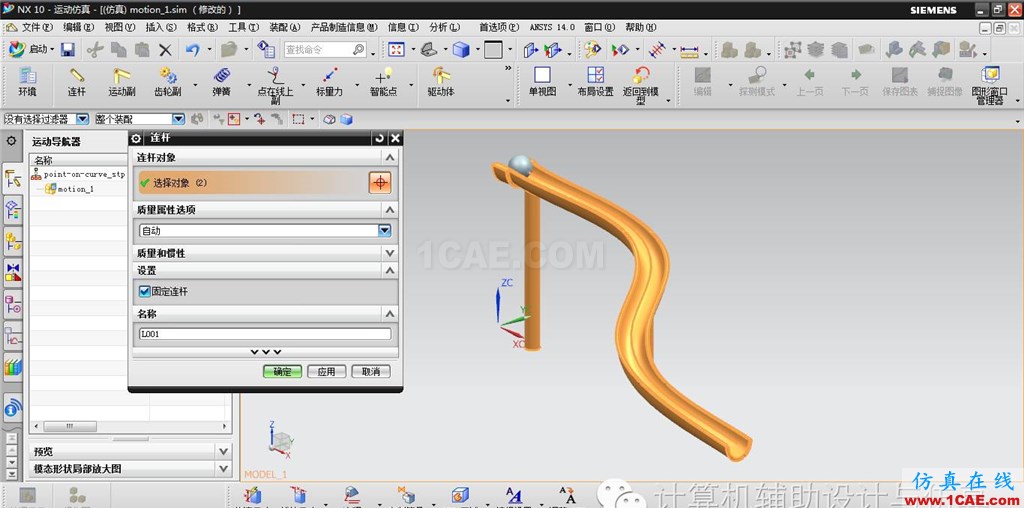Screen dimensions: 1024x508
Task: Open the 驱动体 (Driver) tool
Action: click(x=441, y=82)
